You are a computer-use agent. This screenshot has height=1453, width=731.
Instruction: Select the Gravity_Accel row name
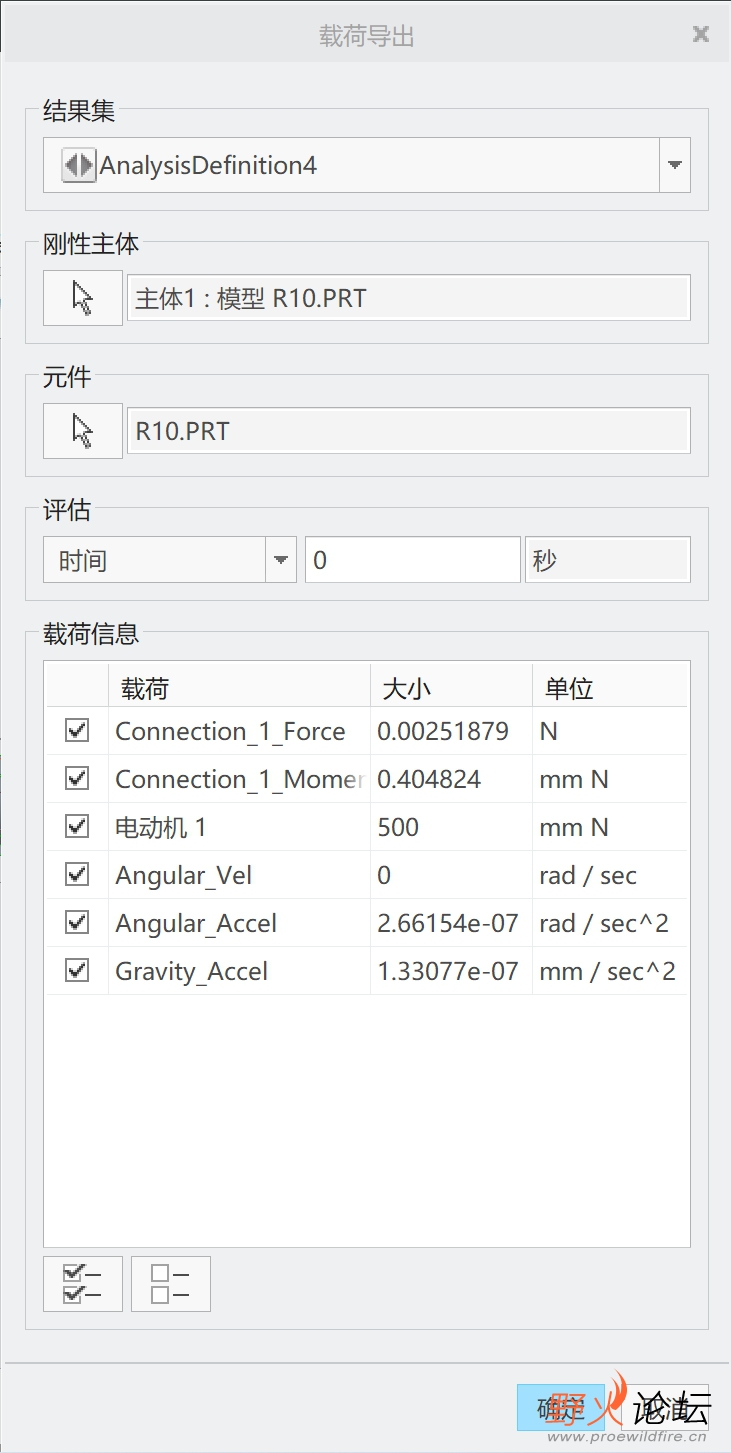tap(192, 971)
